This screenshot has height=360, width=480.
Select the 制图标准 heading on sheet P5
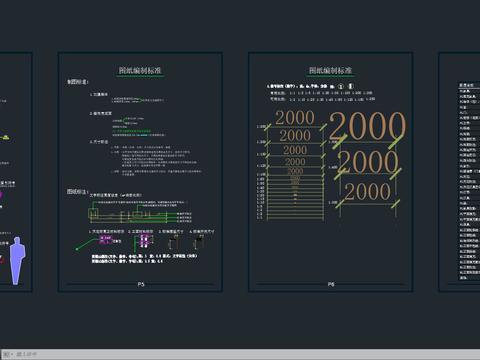78,82
